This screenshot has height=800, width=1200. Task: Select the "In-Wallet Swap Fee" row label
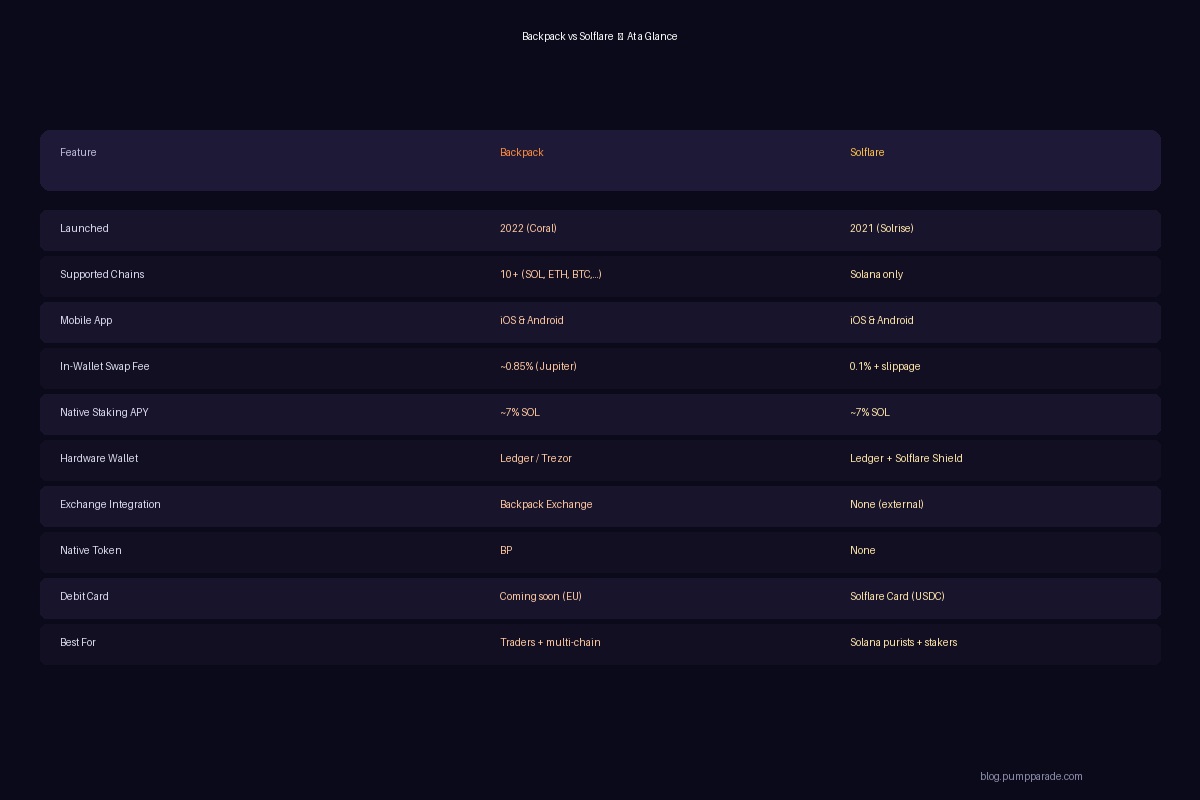[104, 366]
